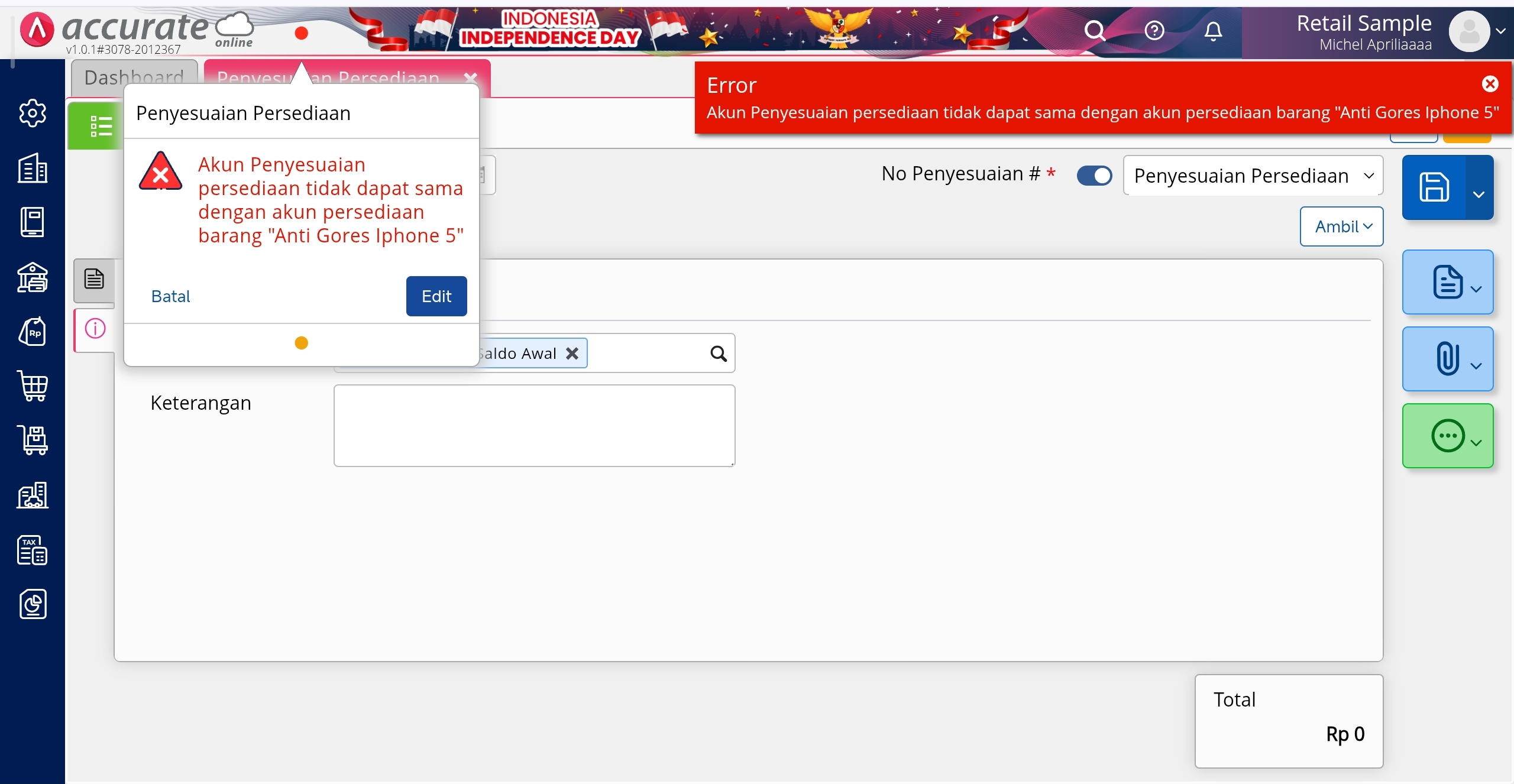Click the search magnifier in header

click(x=1095, y=31)
